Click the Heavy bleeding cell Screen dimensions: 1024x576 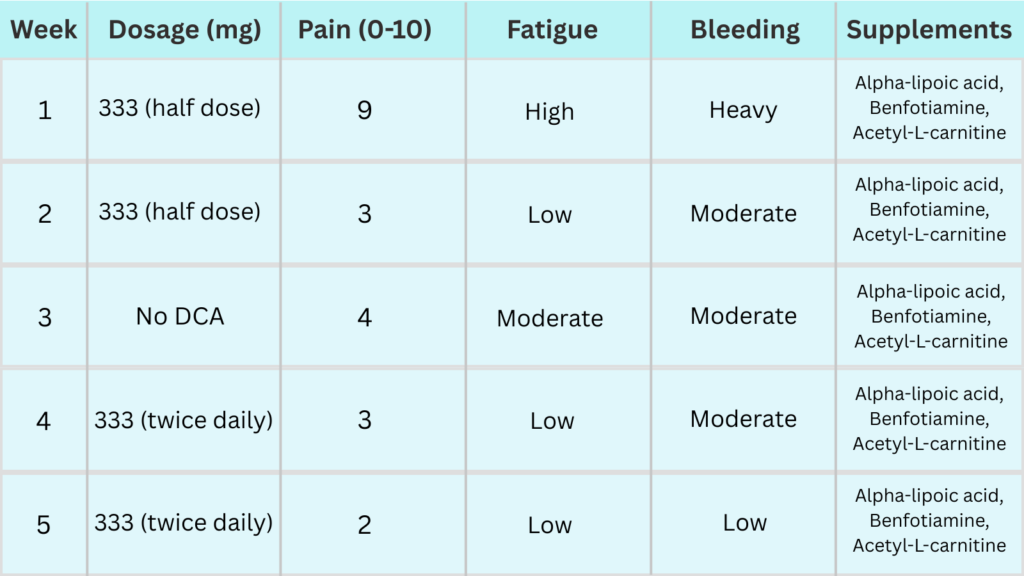click(x=744, y=110)
